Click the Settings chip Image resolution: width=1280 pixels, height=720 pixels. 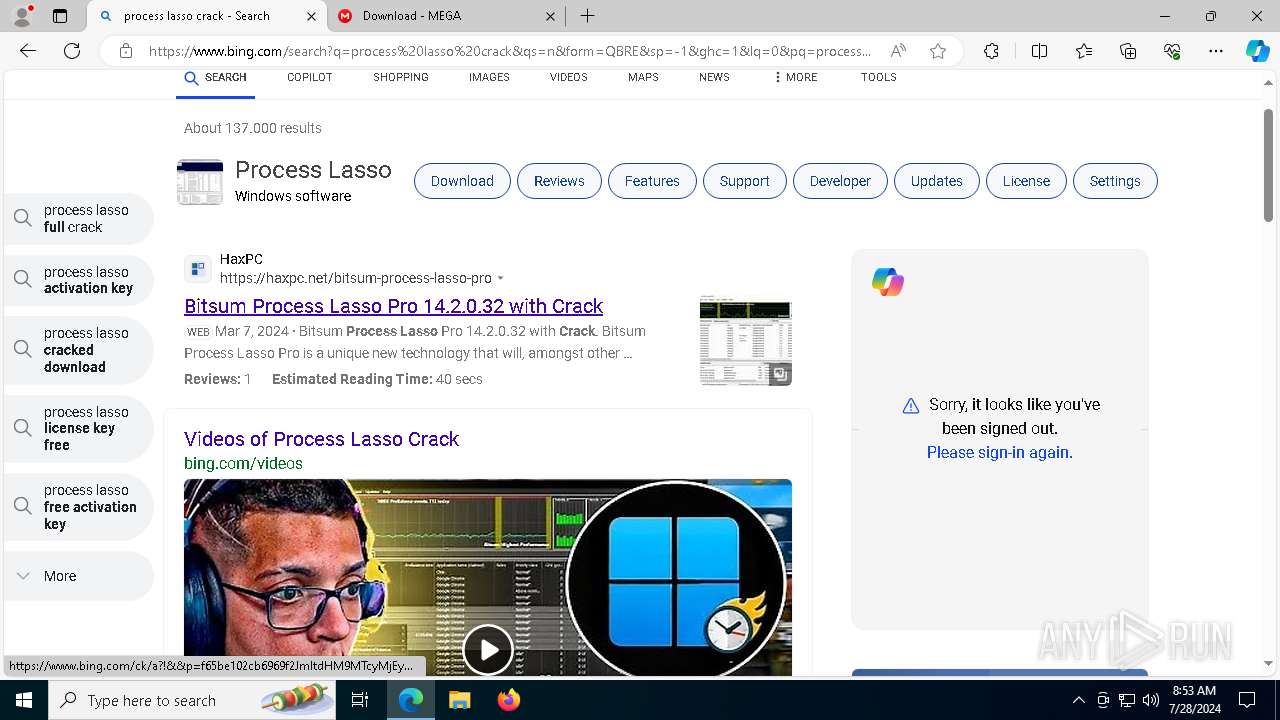click(x=1115, y=181)
